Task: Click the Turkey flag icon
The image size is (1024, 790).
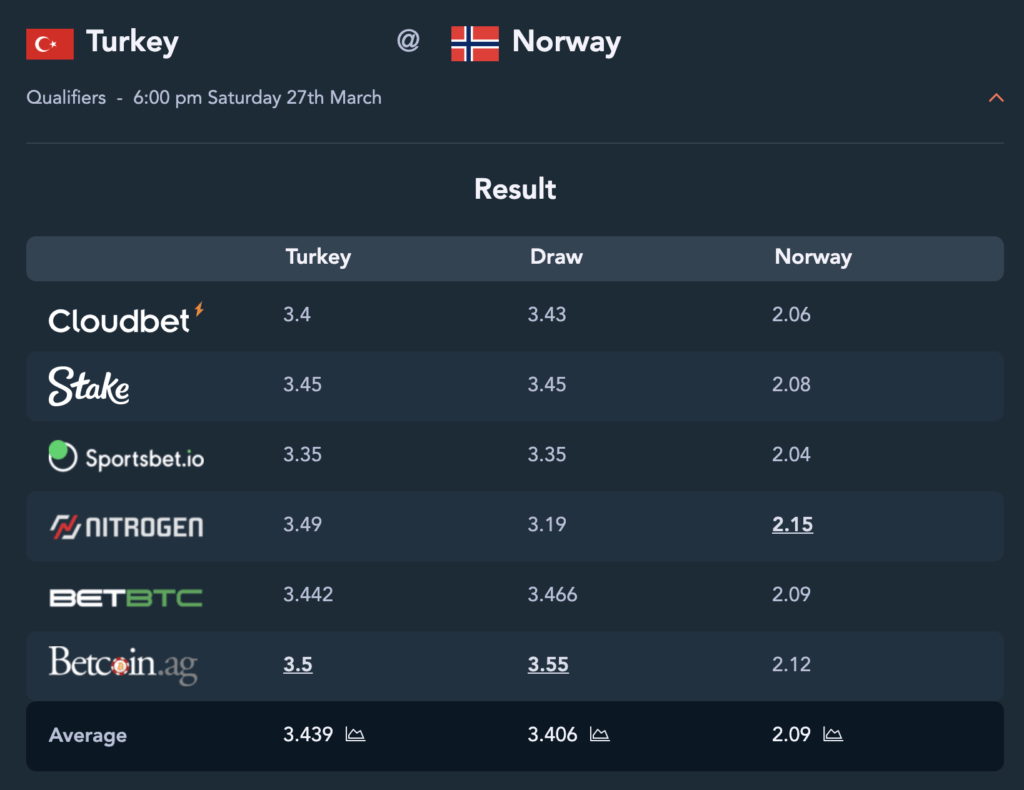Action: pos(50,44)
